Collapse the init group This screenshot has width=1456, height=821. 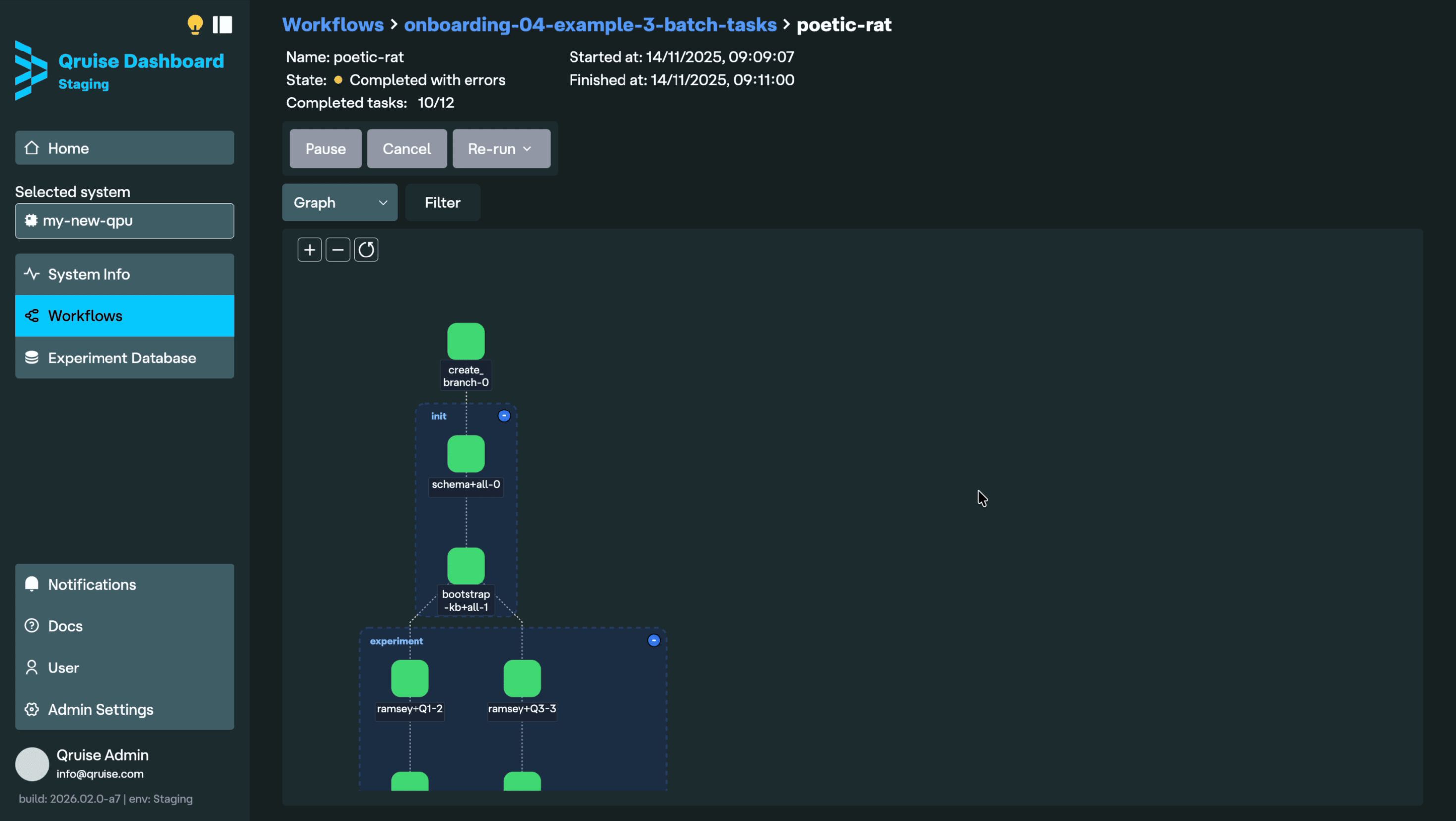pos(504,416)
